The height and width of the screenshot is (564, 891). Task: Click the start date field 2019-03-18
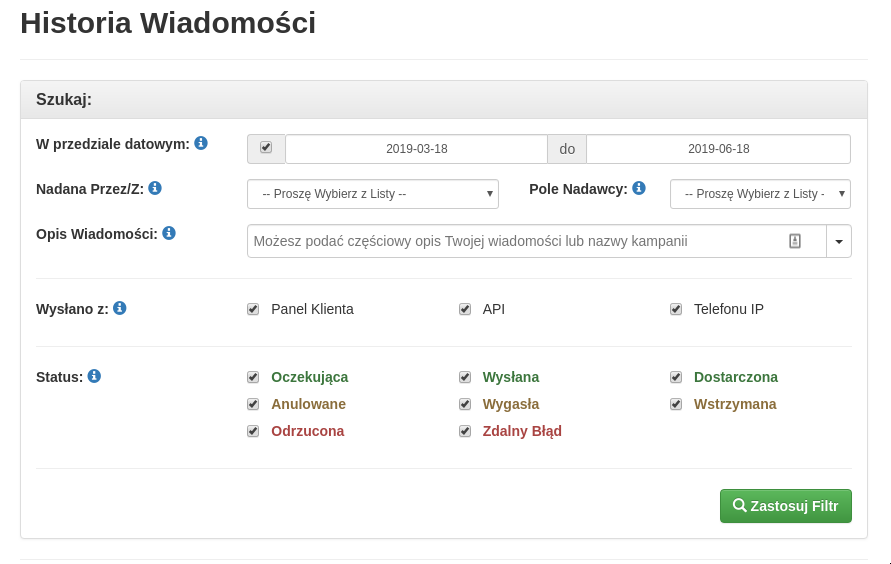coord(416,149)
